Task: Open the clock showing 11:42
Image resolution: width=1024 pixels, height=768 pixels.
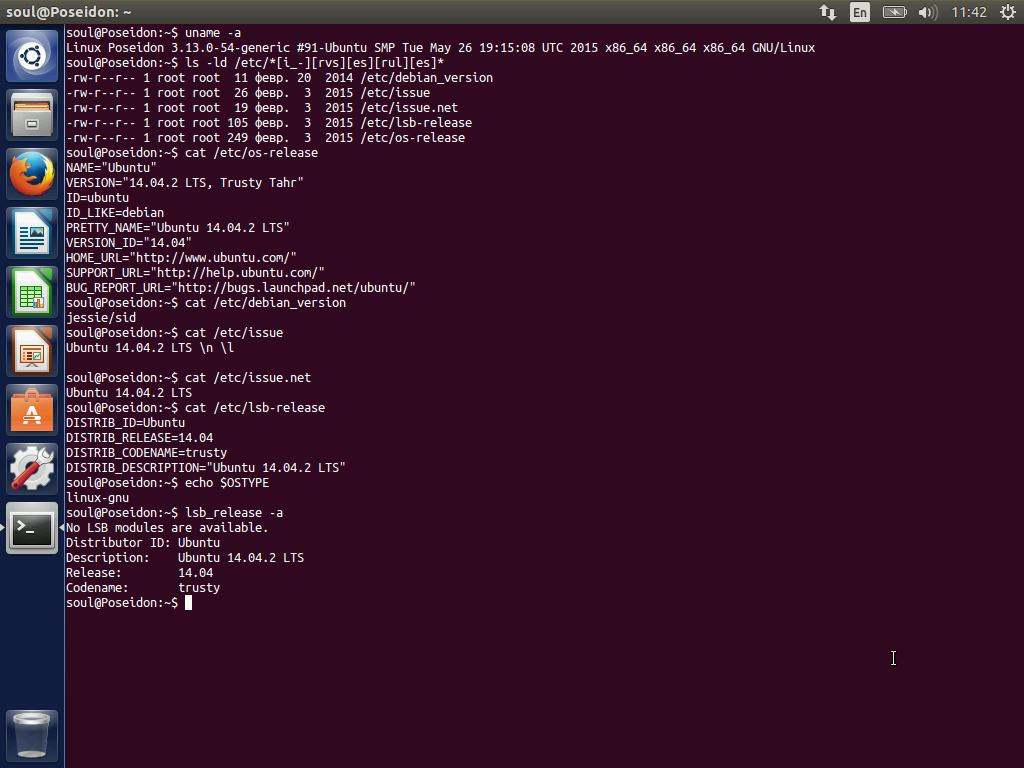Action: 969,12
